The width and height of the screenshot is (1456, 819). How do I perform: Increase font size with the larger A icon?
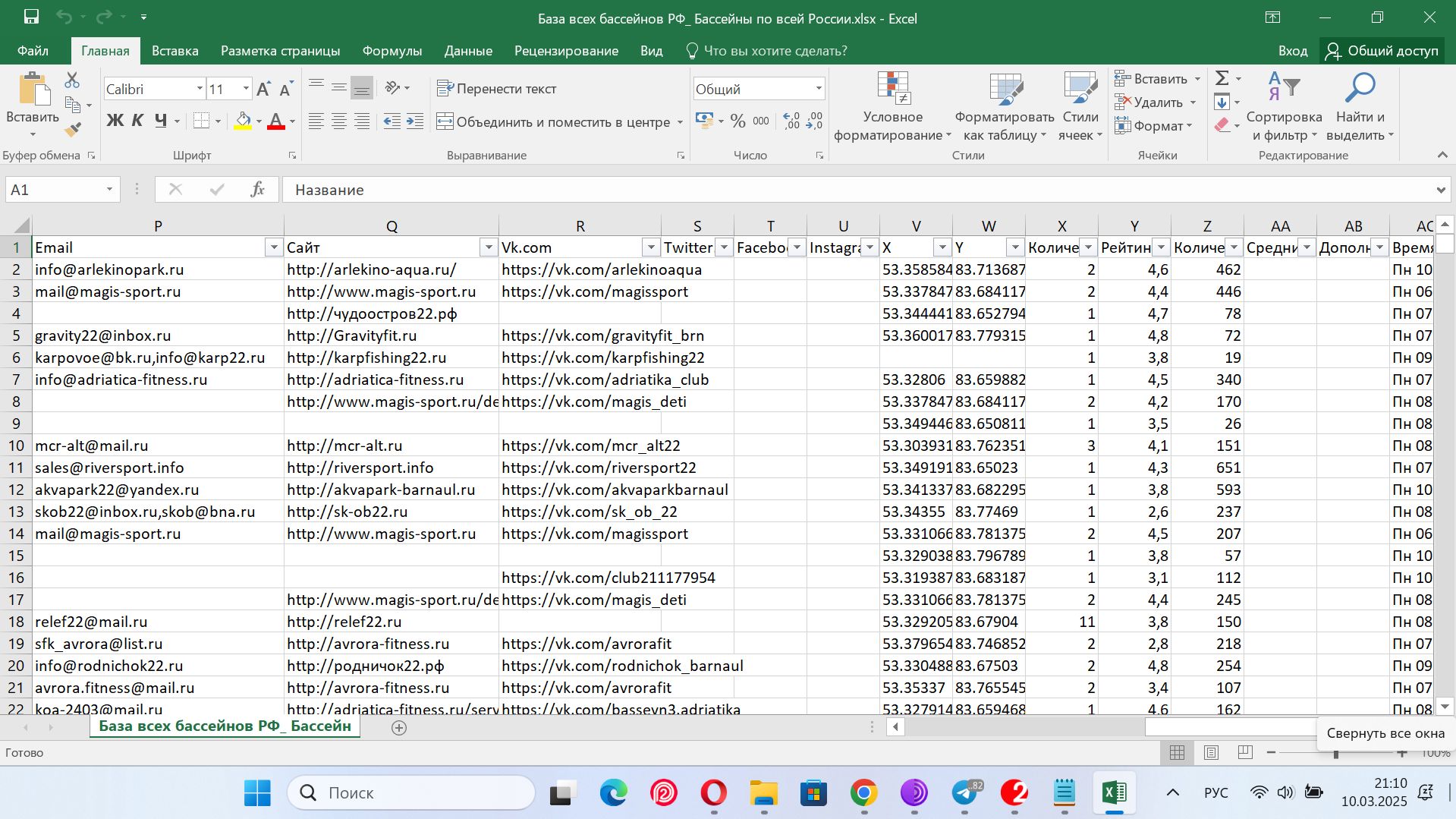[x=263, y=90]
